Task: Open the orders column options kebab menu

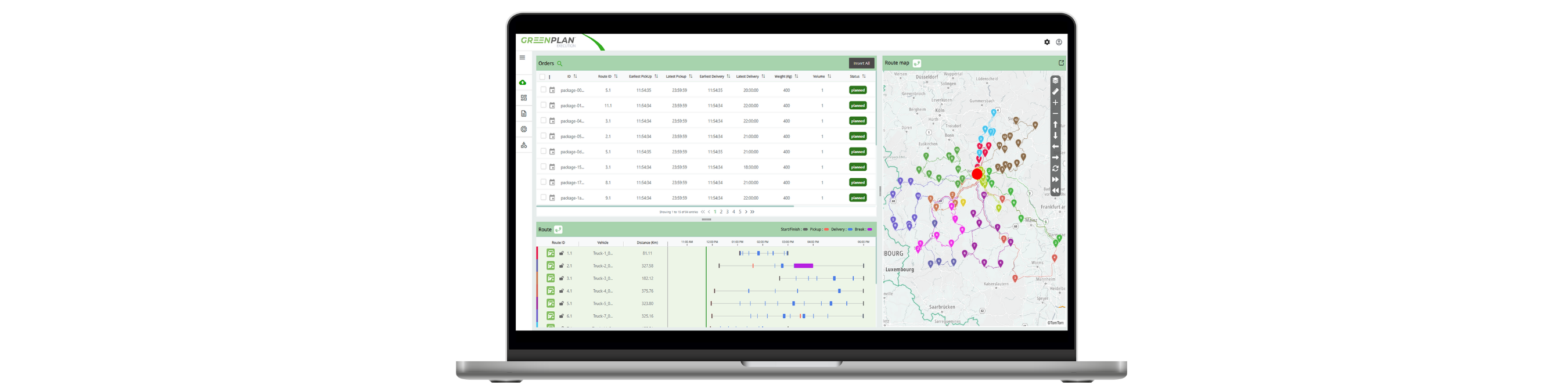Action: point(549,77)
